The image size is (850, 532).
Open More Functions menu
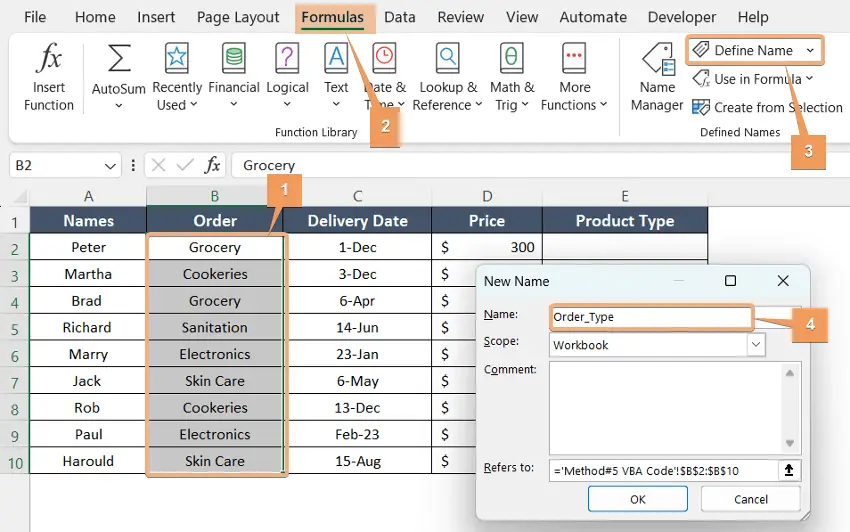tap(574, 77)
